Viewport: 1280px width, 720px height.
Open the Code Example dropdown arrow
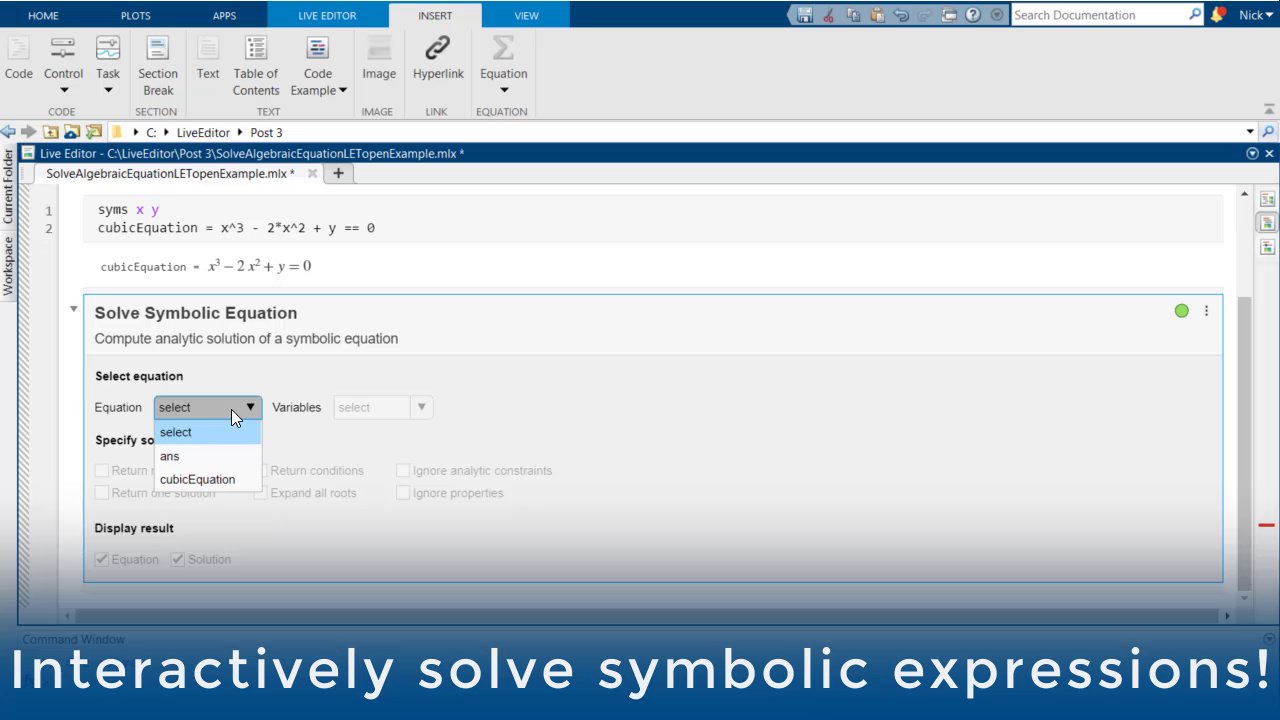342,90
